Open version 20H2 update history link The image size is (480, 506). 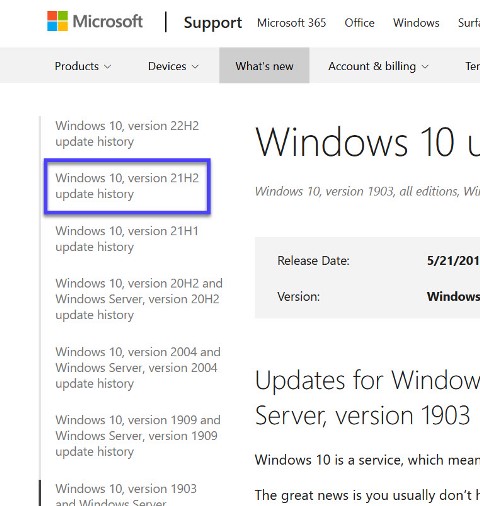point(139,299)
